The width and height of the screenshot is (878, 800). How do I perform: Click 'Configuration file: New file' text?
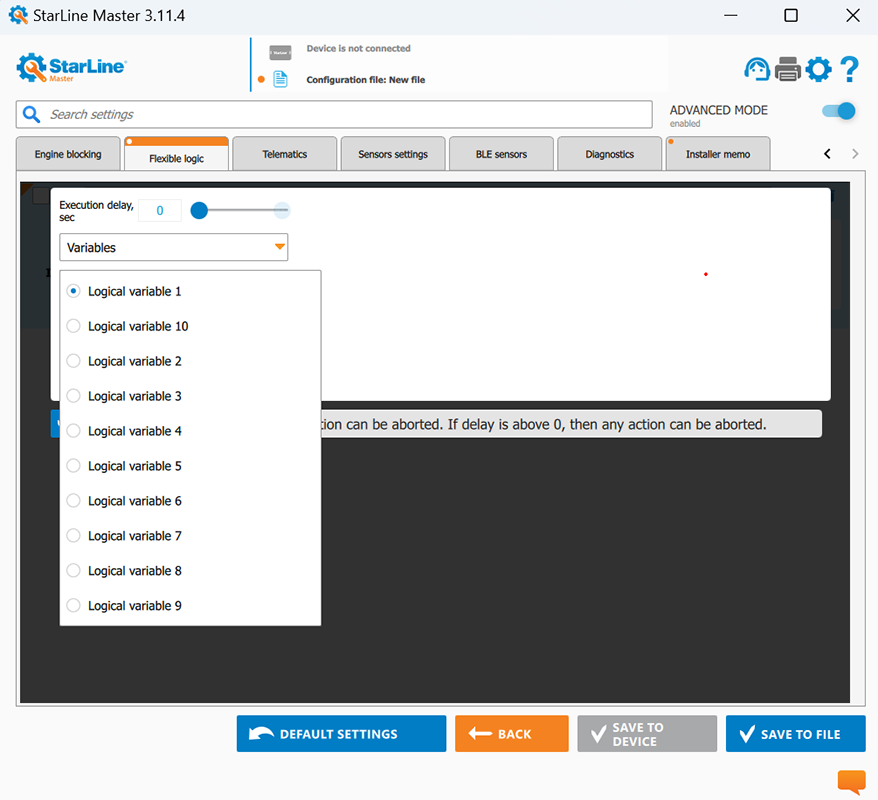(366, 79)
